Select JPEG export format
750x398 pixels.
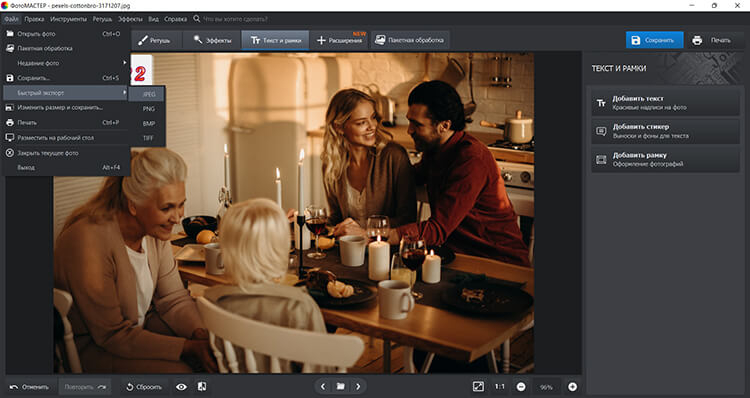coord(147,94)
